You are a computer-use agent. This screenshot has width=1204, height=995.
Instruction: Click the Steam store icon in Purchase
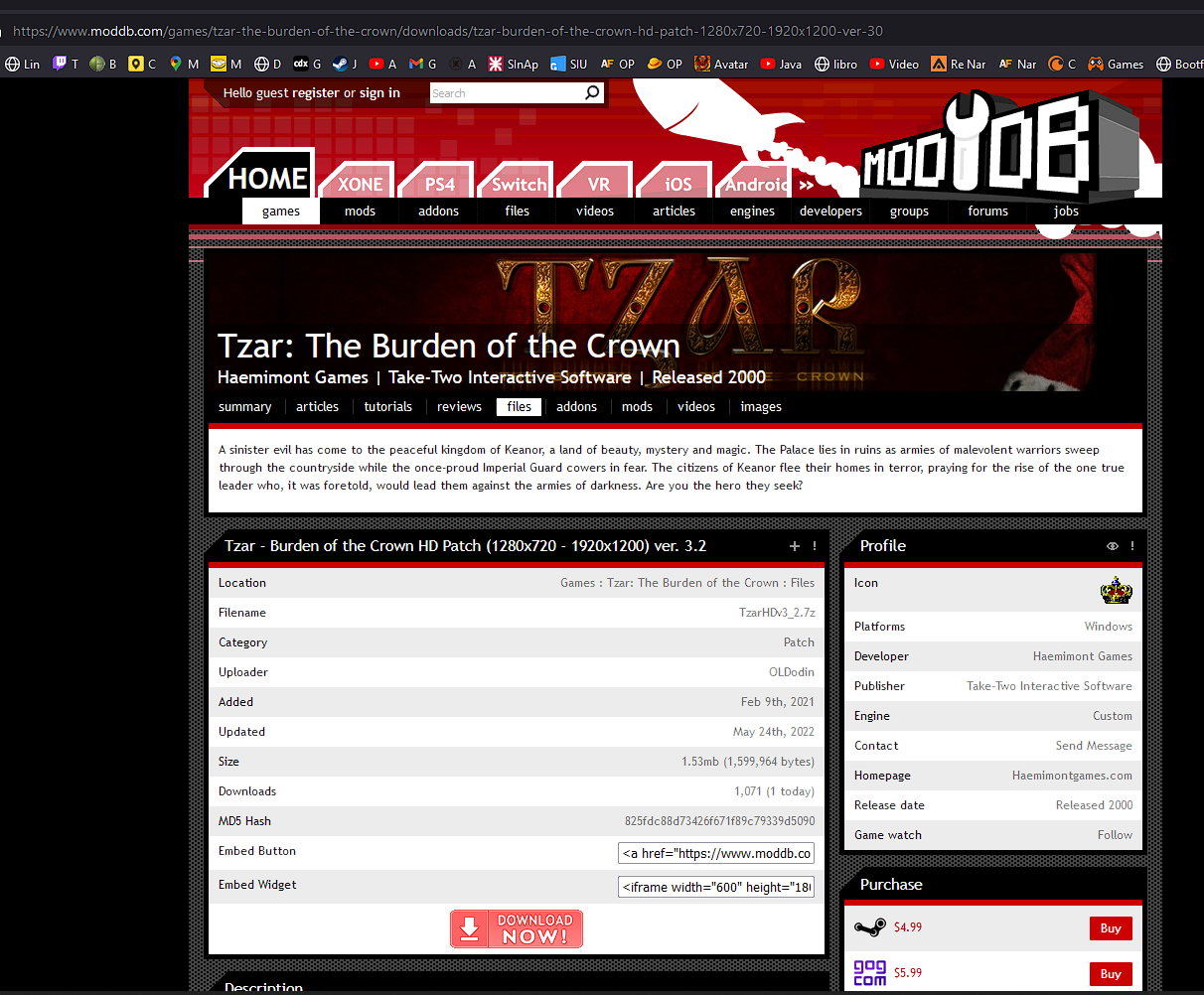coord(870,927)
